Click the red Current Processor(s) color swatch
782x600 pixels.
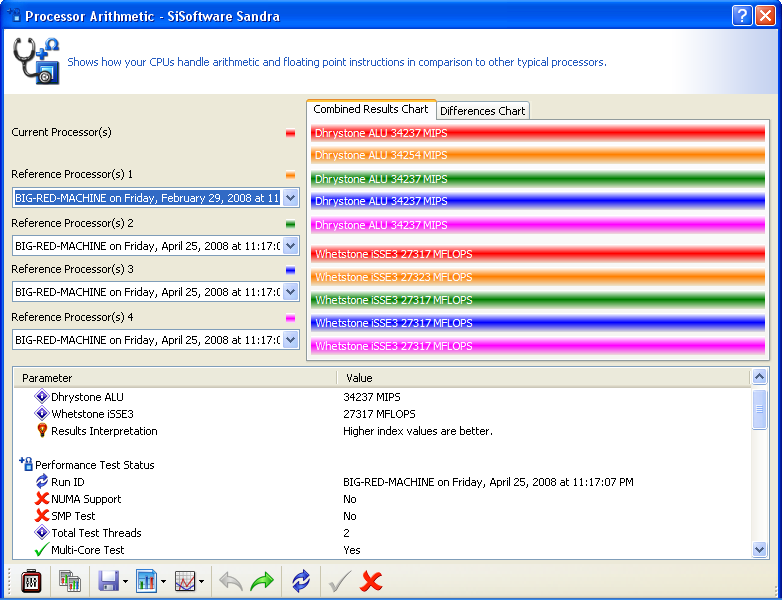click(x=290, y=133)
